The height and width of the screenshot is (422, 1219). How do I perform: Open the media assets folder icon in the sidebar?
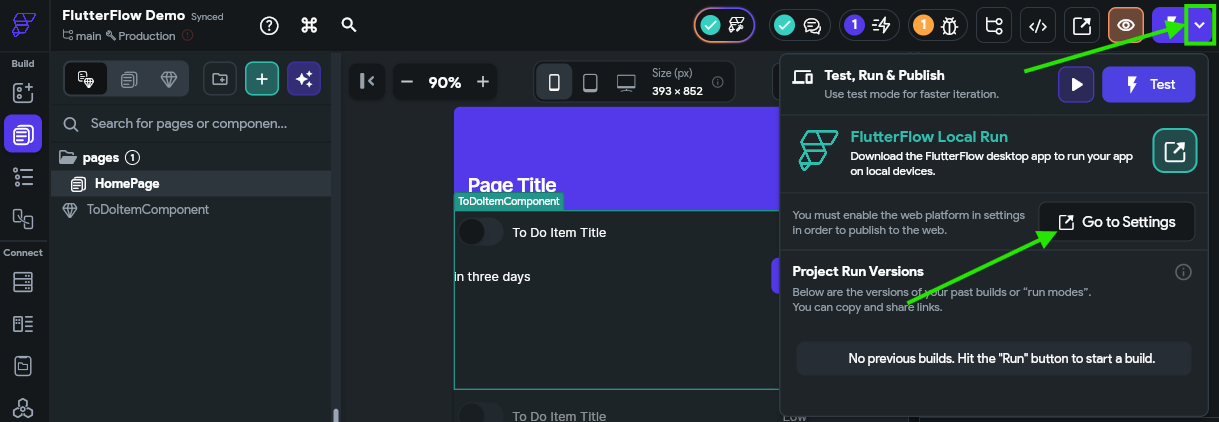tap(22, 366)
